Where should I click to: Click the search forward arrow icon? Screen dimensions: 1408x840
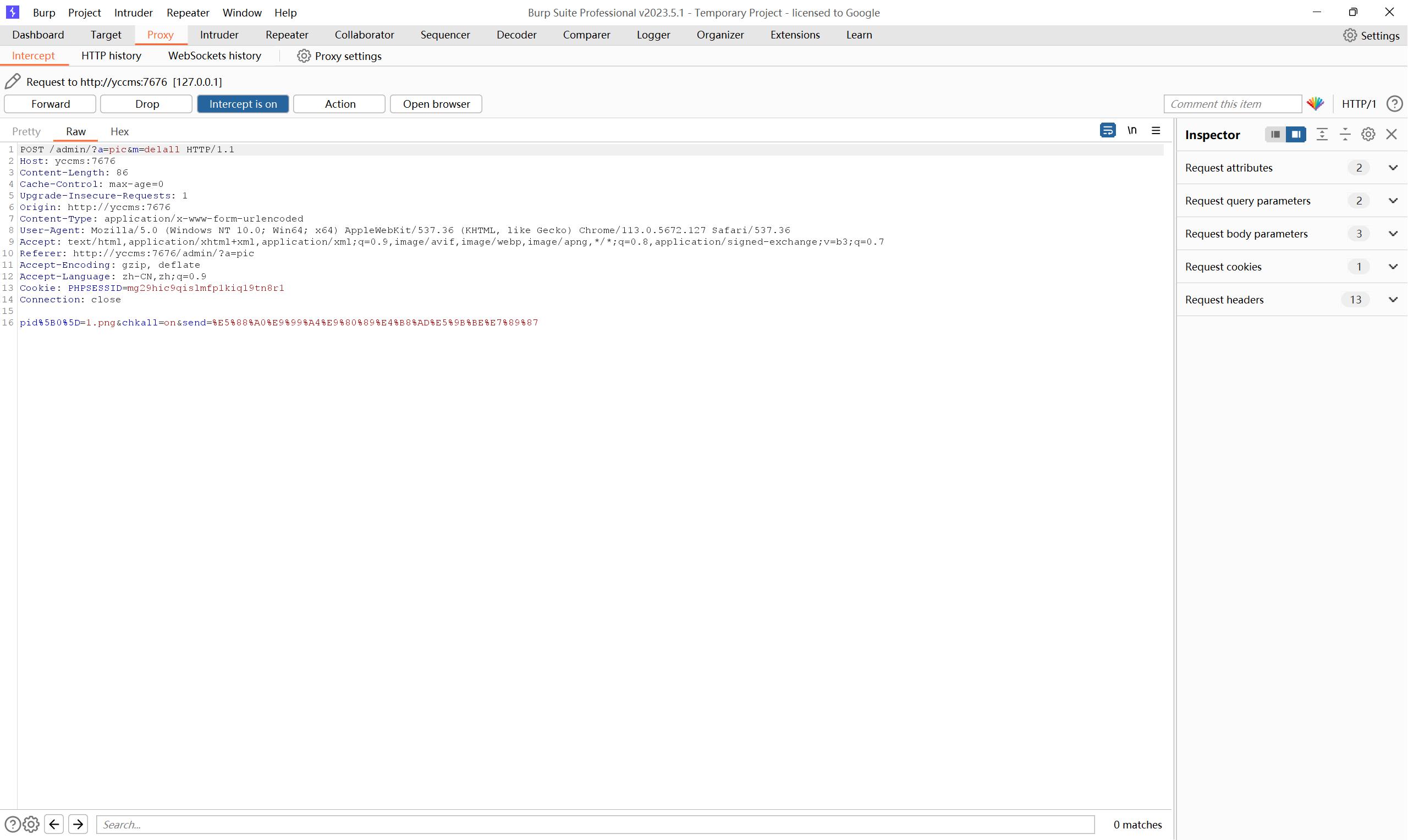tap(78, 824)
